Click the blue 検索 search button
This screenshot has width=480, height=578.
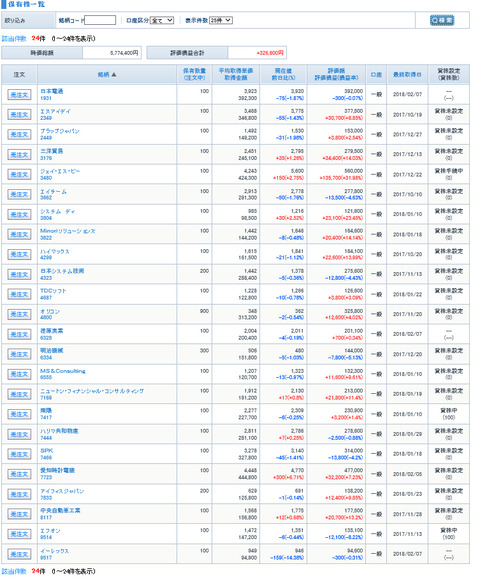click(x=442, y=20)
